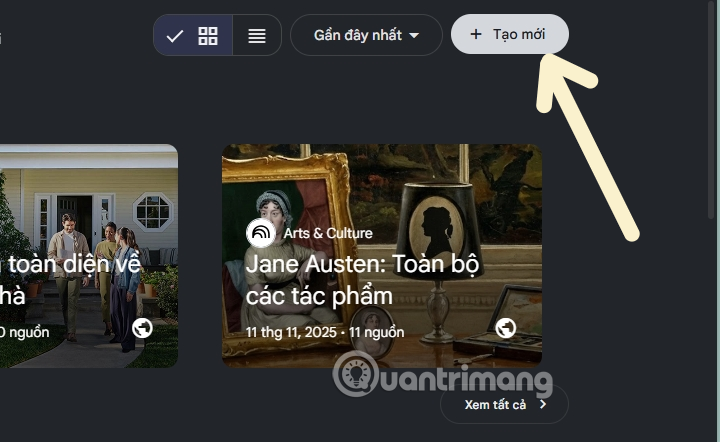This screenshot has height=442, width=720.
Task: Click the plus icon in Tạo mới
Action: click(476, 34)
